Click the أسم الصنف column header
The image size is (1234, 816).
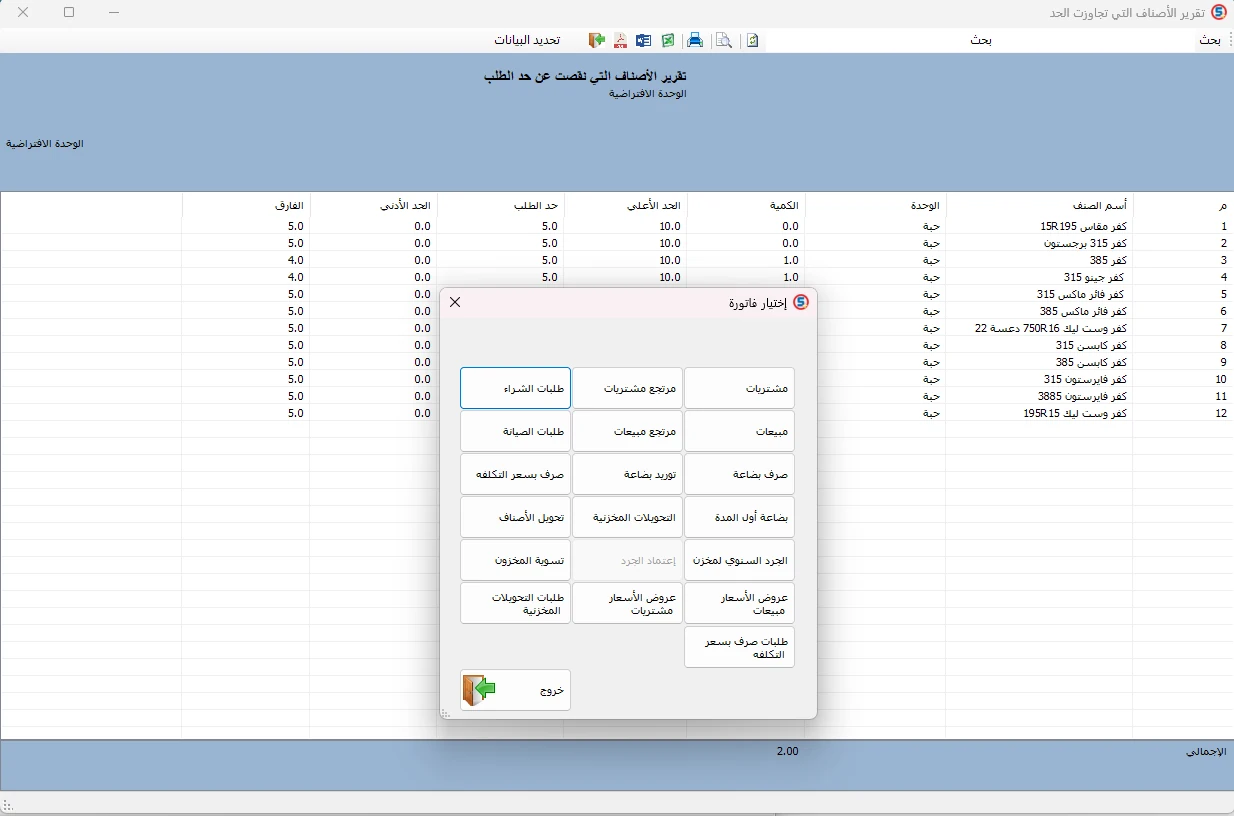(1039, 205)
